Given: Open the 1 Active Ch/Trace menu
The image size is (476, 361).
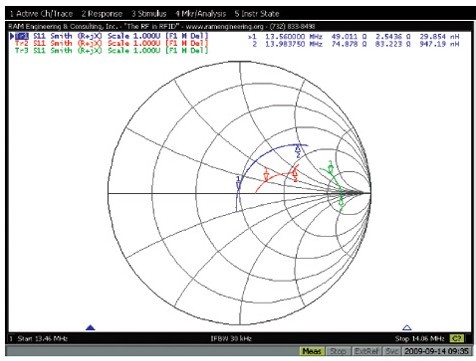Looking at the screenshot, I should (x=41, y=14).
